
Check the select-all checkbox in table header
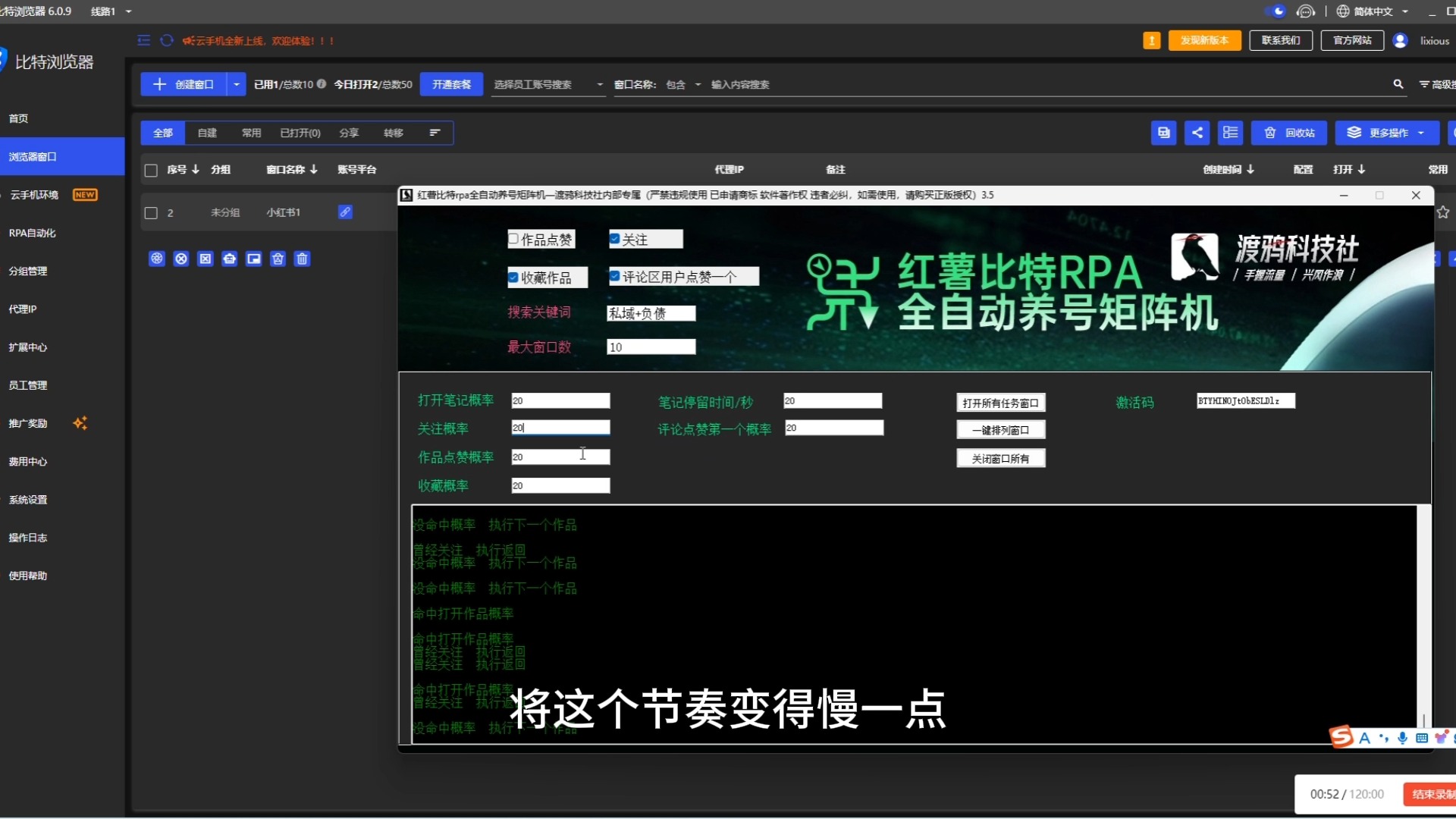coord(151,170)
